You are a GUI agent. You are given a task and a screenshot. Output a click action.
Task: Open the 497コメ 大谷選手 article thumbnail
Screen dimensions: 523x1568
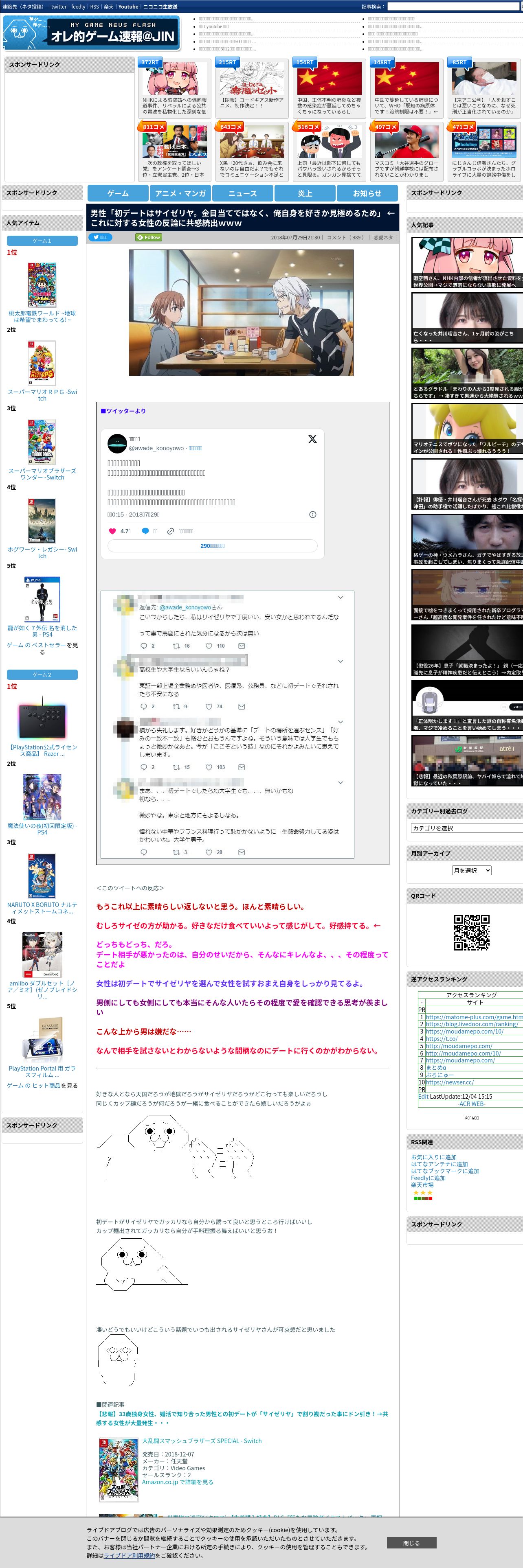click(406, 141)
